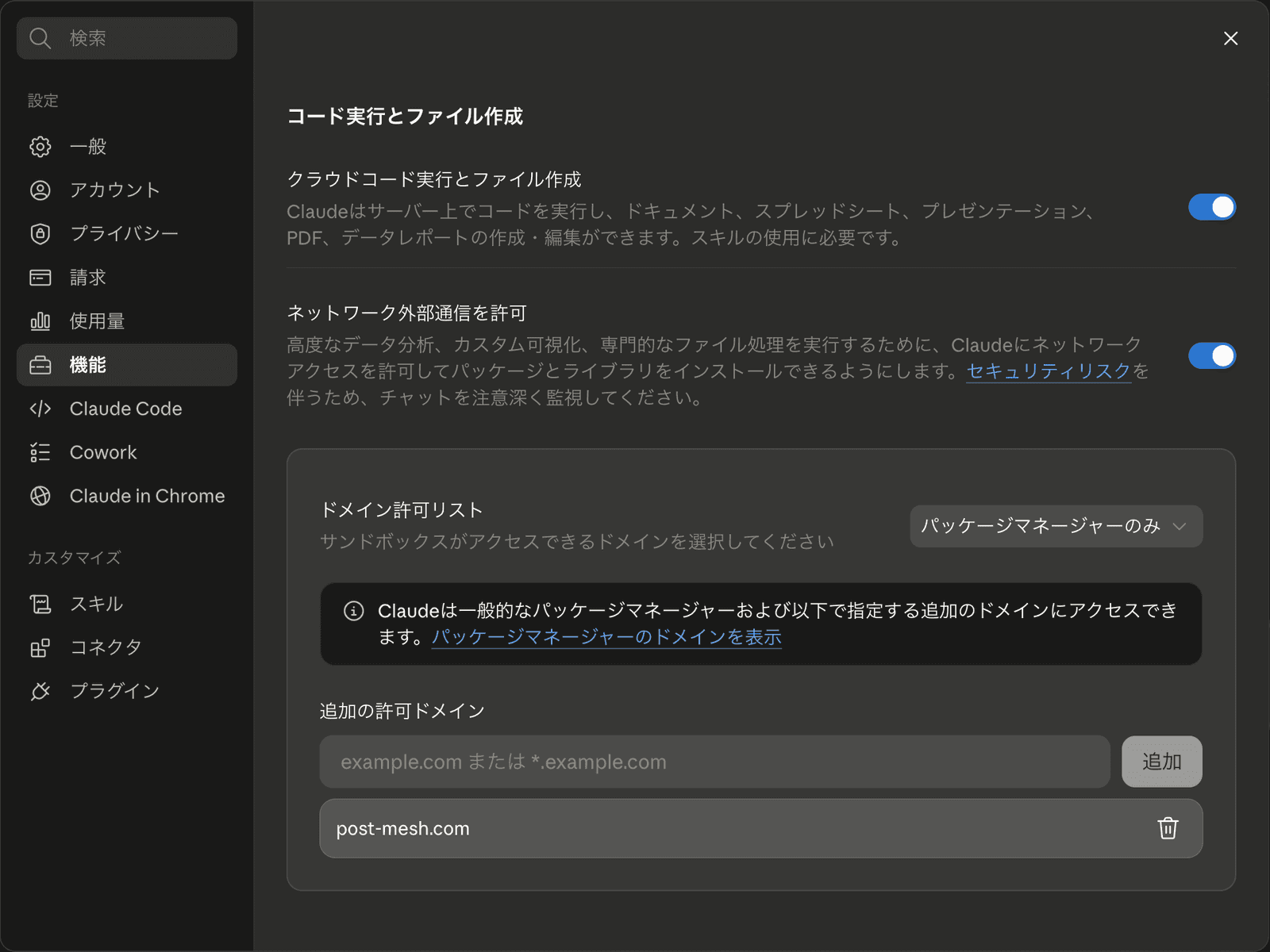The height and width of the screenshot is (952, 1270).
Task: Click the info icon in the package manager notice
Action: [354, 611]
